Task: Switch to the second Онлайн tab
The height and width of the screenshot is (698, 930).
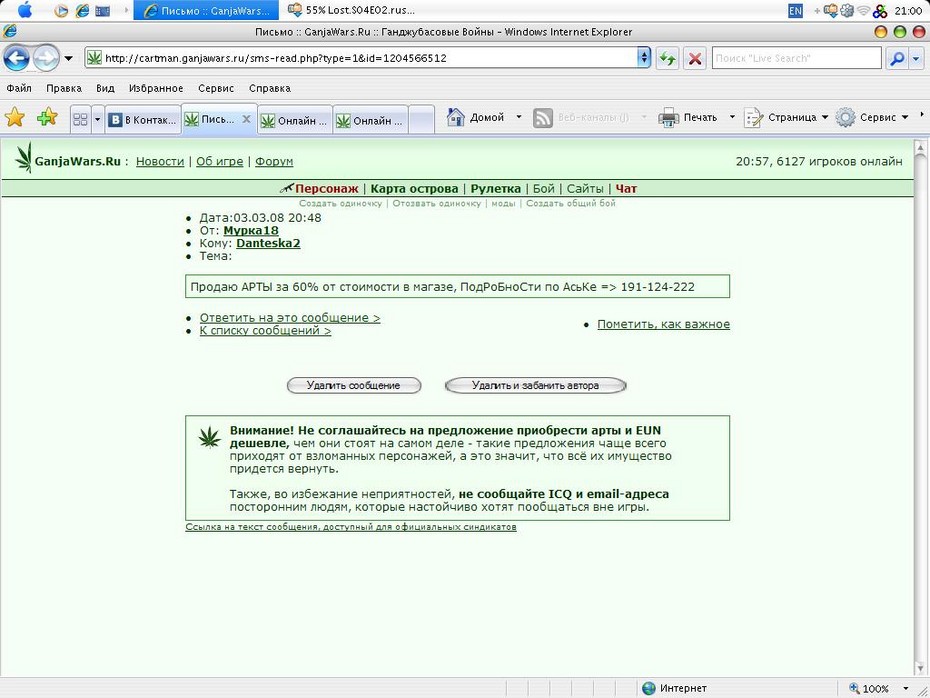Action: pos(370,120)
